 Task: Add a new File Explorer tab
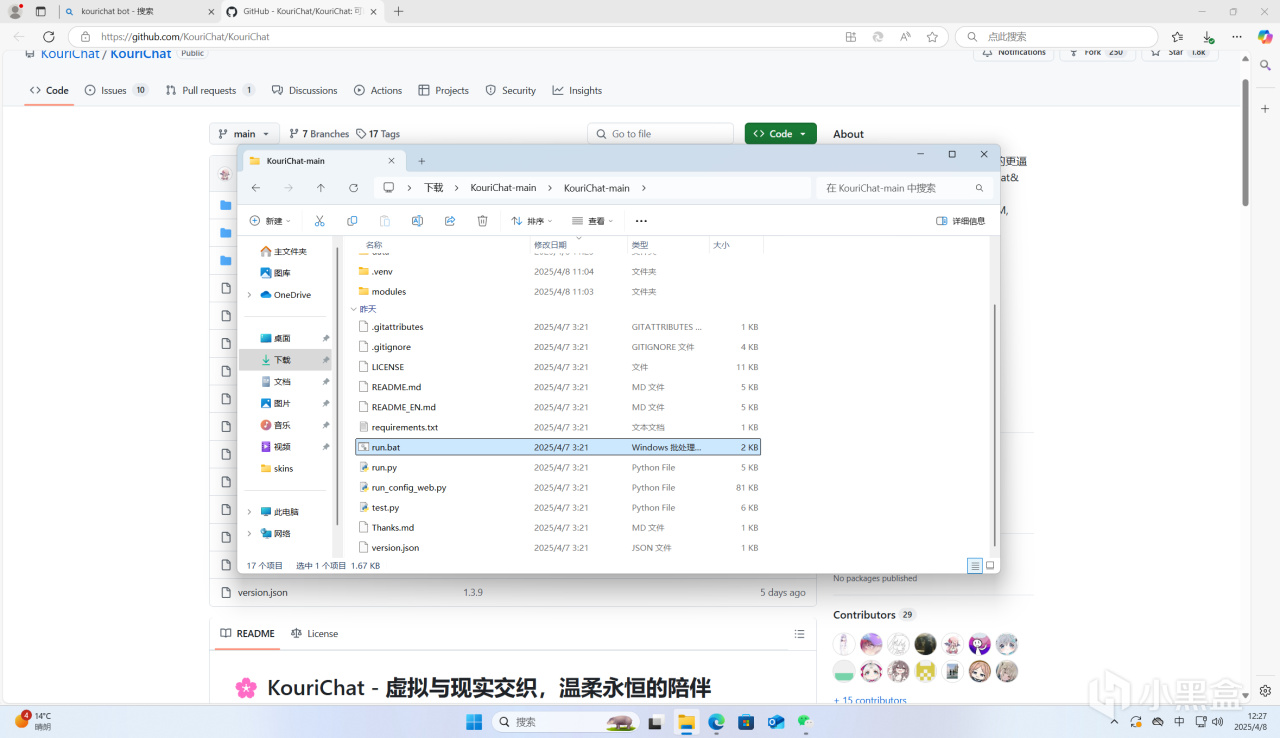tap(421, 161)
